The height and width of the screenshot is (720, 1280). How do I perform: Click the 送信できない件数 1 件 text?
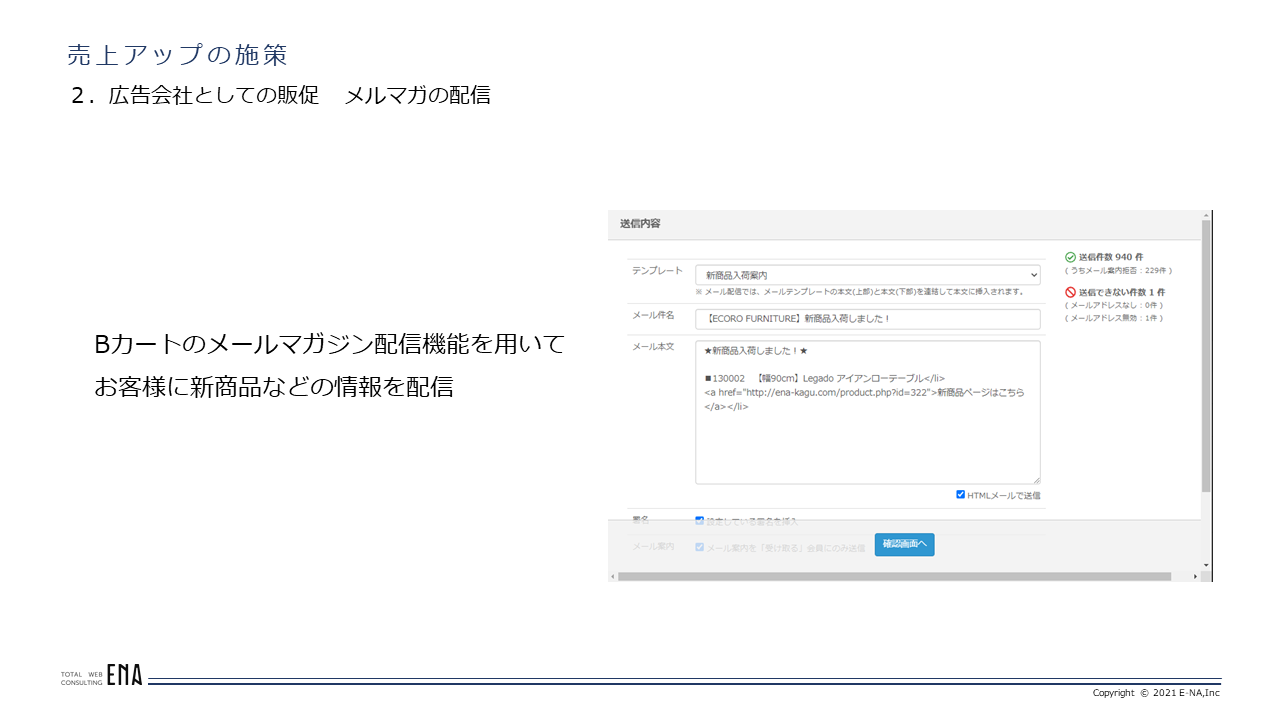click(x=1122, y=292)
